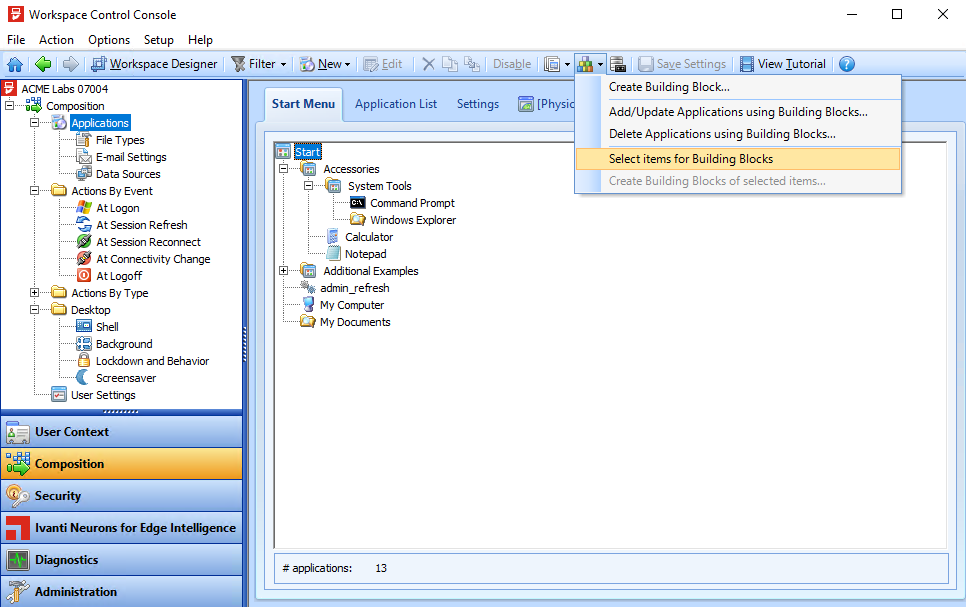
Task: Open Ivanti Neurons for Edge Intelligence
Action: 122,528
